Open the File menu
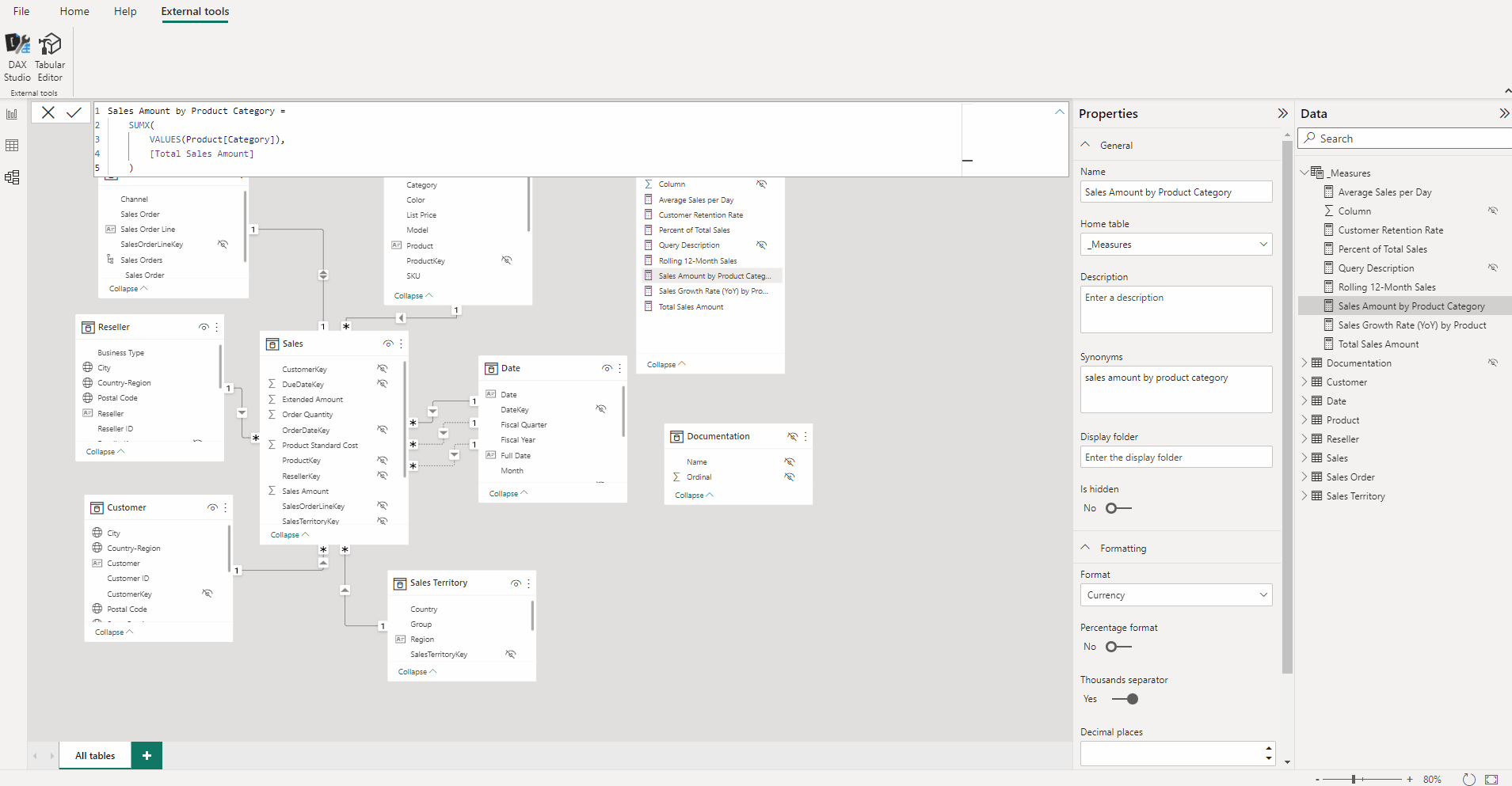 click(21, 11)
